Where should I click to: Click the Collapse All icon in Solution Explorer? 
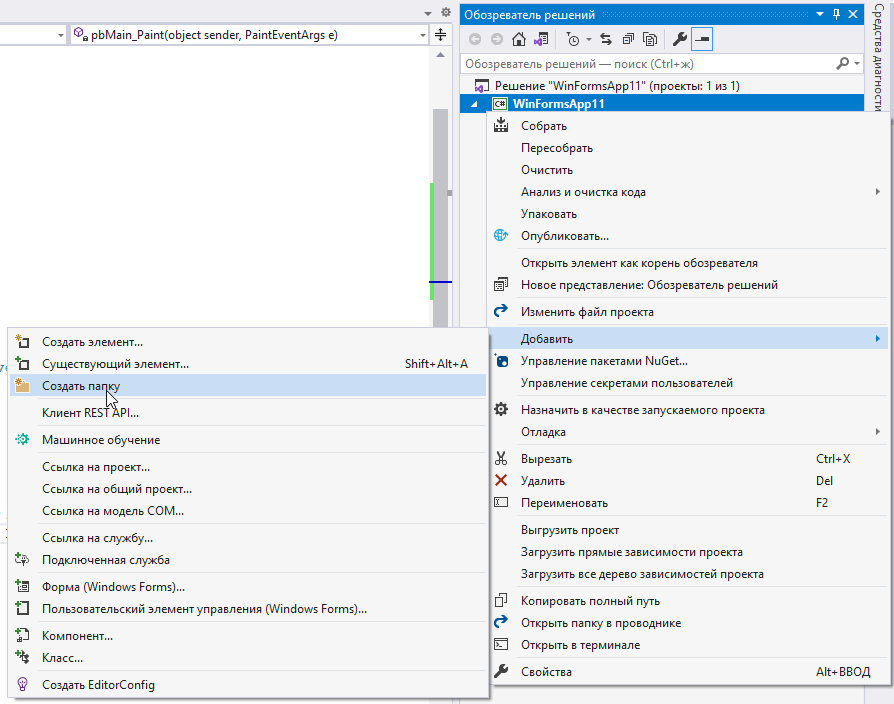[x=627, y=40]
